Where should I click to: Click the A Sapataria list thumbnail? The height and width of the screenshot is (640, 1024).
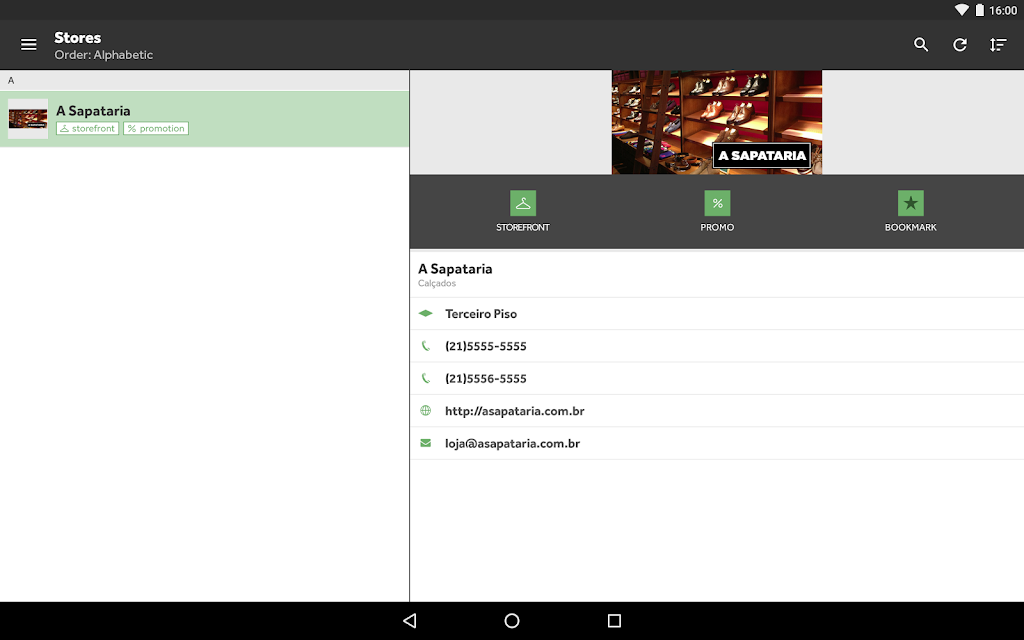click(27, 119)
